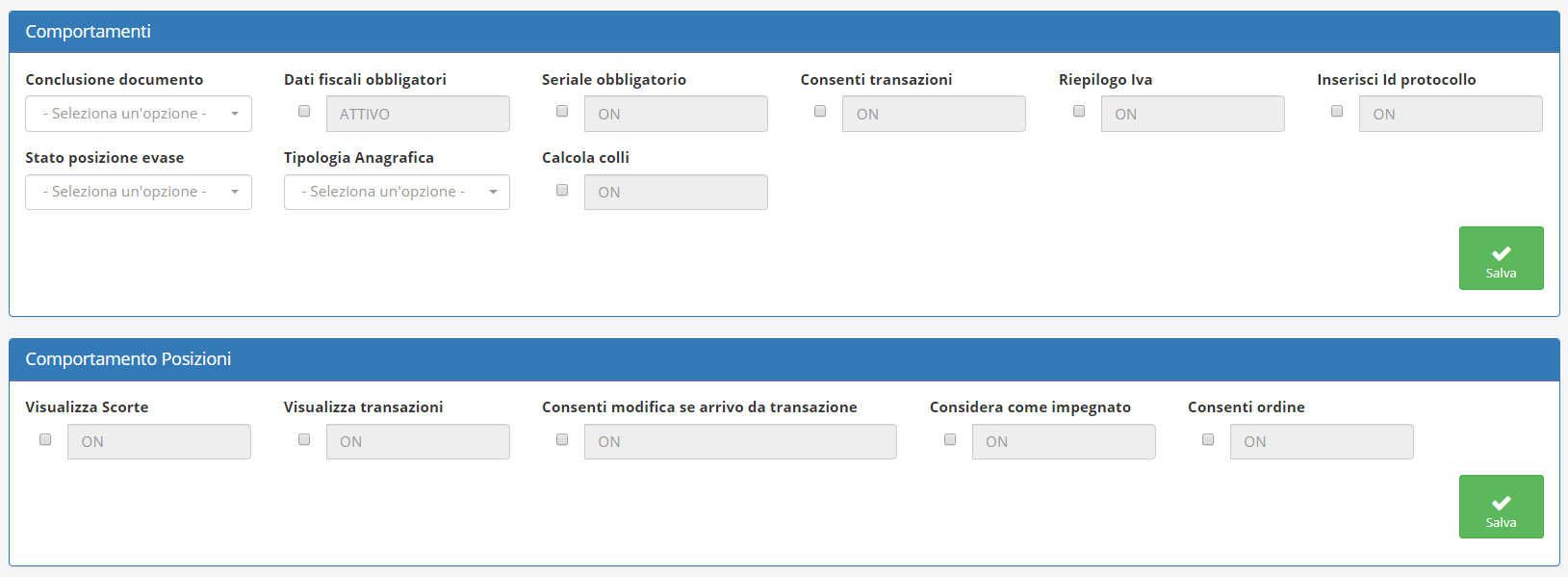Tick the Consenti ordine checkbox
The height and width of the screenshot is (577, 1568).
(1208, 439)
